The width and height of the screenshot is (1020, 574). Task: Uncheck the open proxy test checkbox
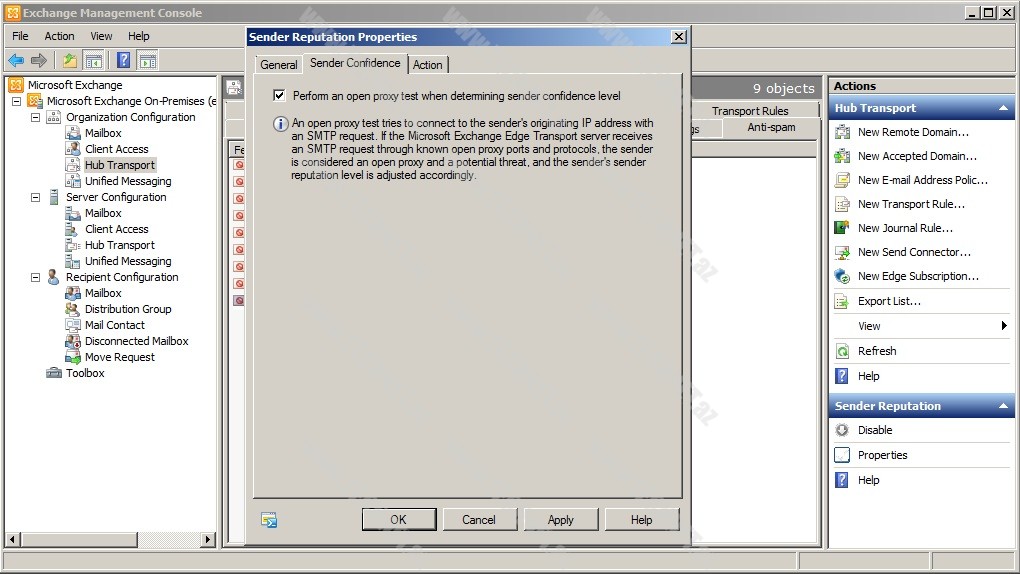(x=280, y=96)
